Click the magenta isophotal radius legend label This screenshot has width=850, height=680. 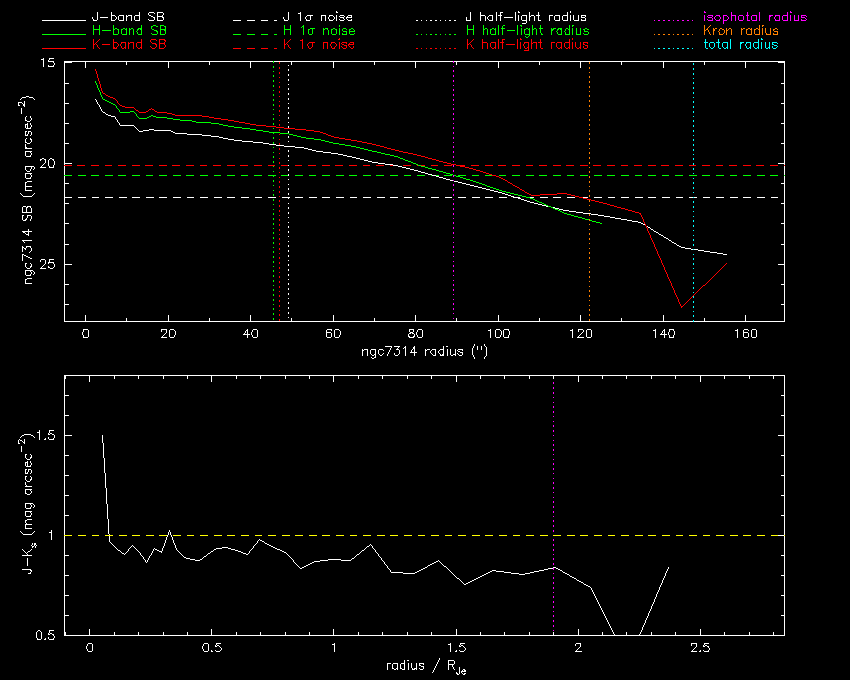coord(755,18)
